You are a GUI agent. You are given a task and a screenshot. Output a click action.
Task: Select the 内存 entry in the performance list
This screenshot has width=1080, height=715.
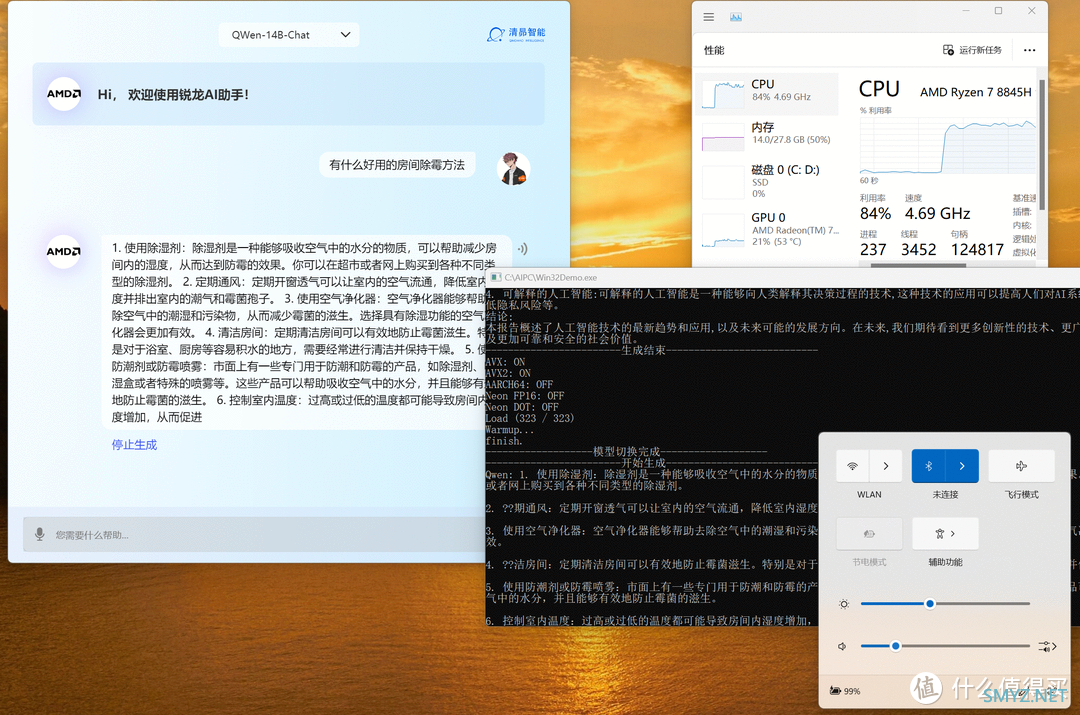tap(768, 134)
